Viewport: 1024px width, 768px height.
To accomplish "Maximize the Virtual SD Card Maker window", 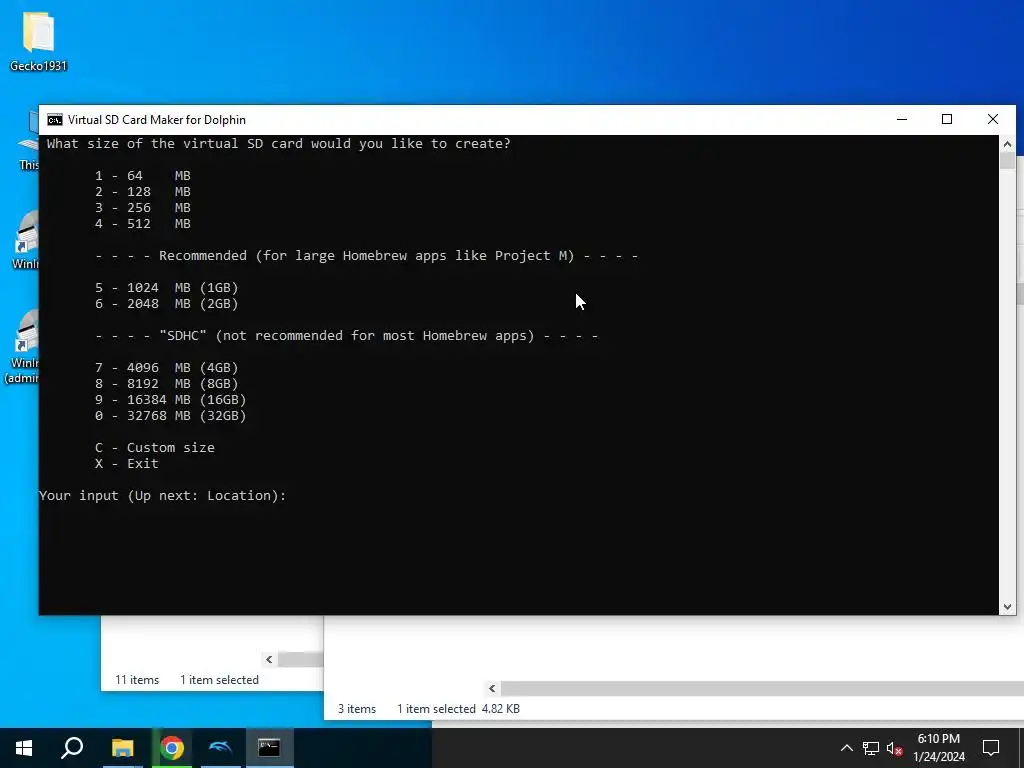I will tap(947, 120).
